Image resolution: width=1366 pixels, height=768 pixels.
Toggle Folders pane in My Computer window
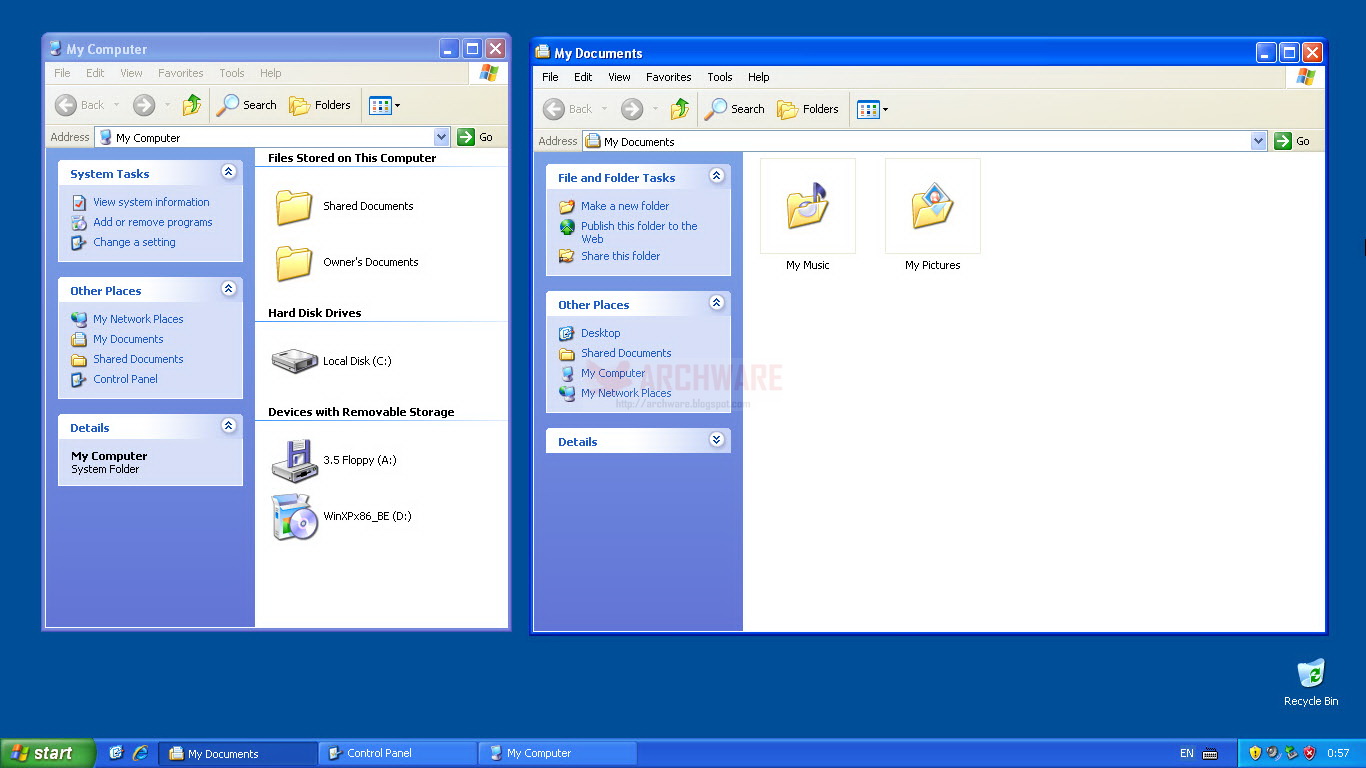tap(320, 105)
